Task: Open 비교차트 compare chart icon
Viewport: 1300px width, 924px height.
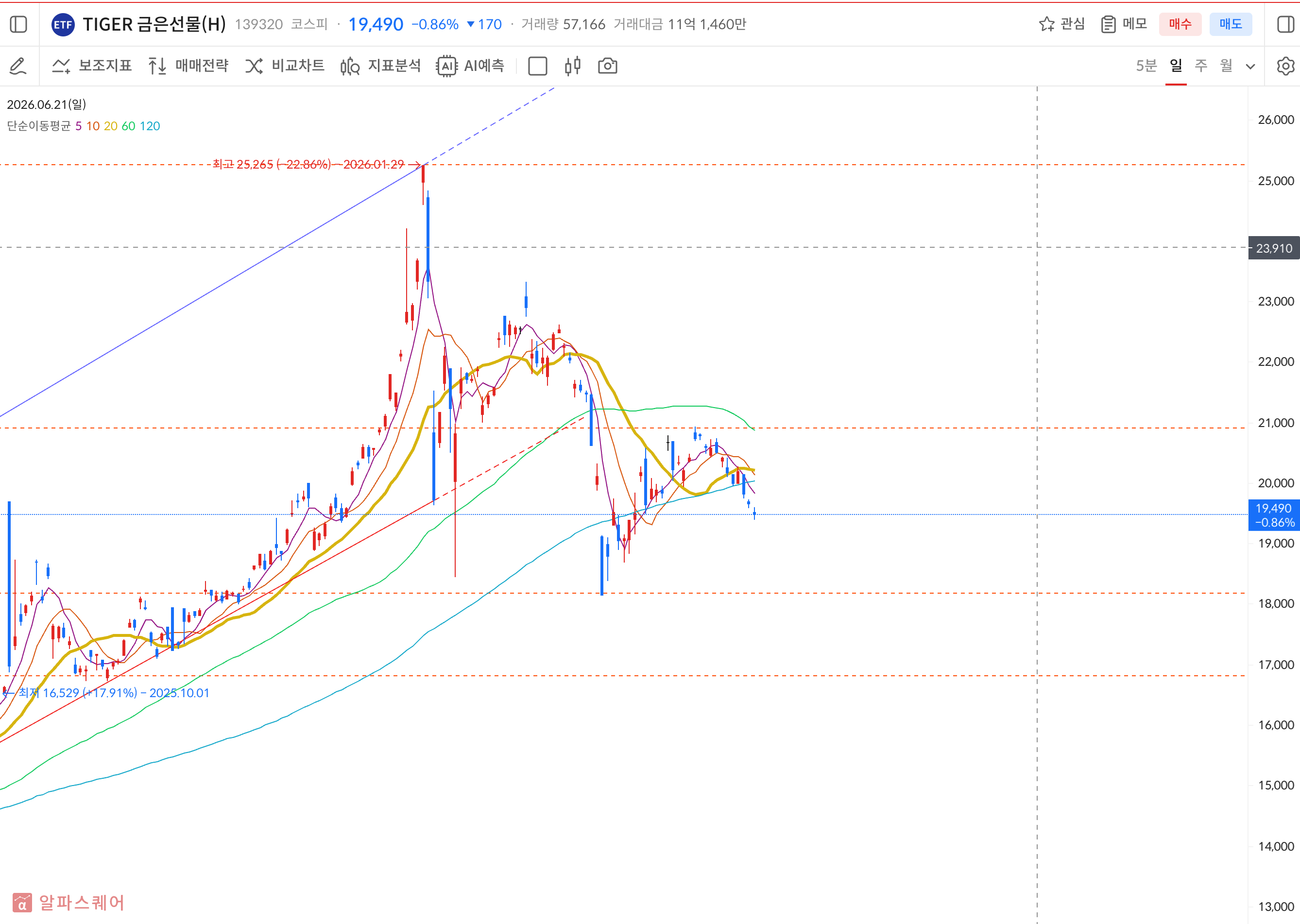Action: [254, 66]
